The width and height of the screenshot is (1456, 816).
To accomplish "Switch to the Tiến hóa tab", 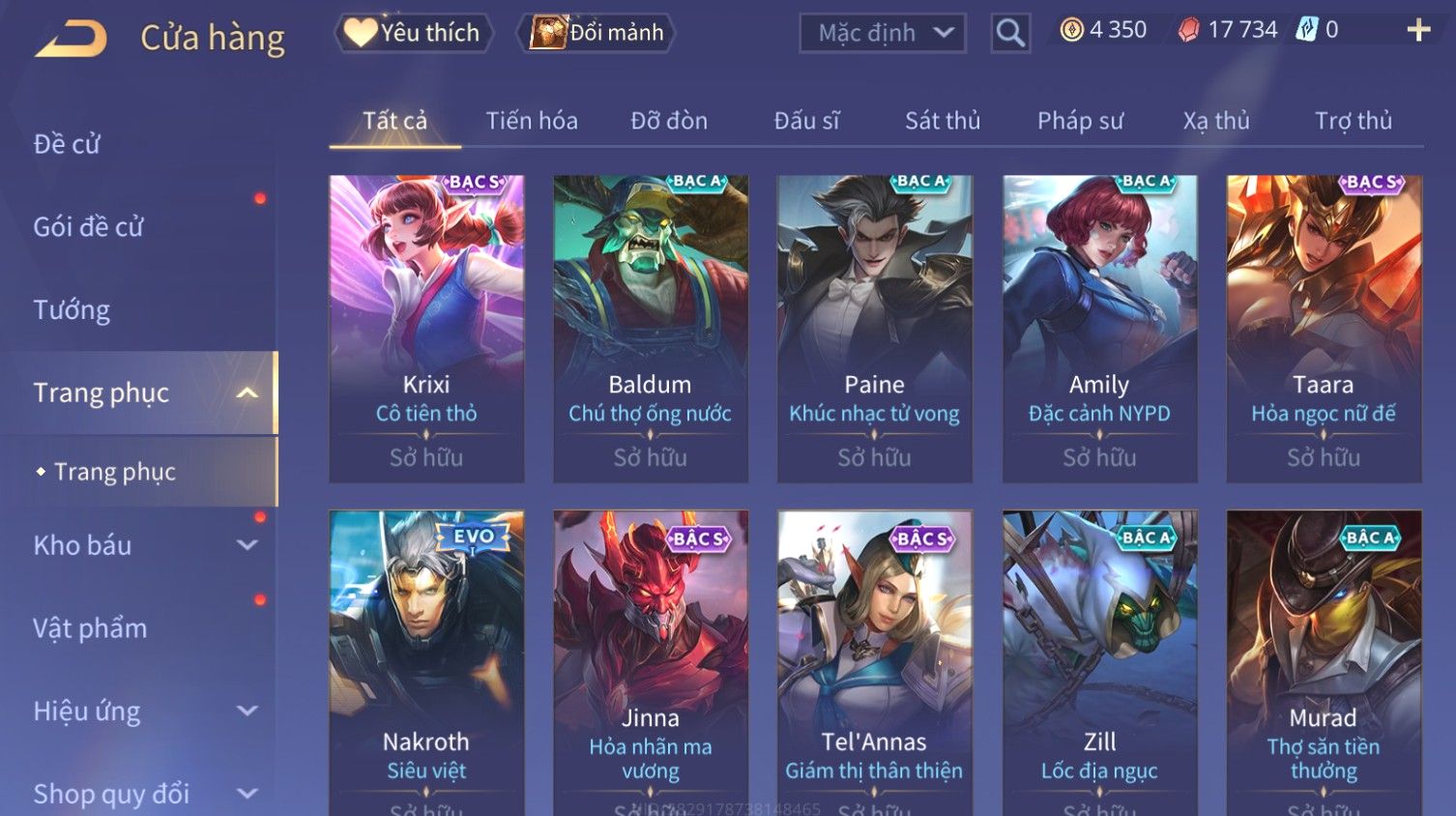I will tap(532, 121).
